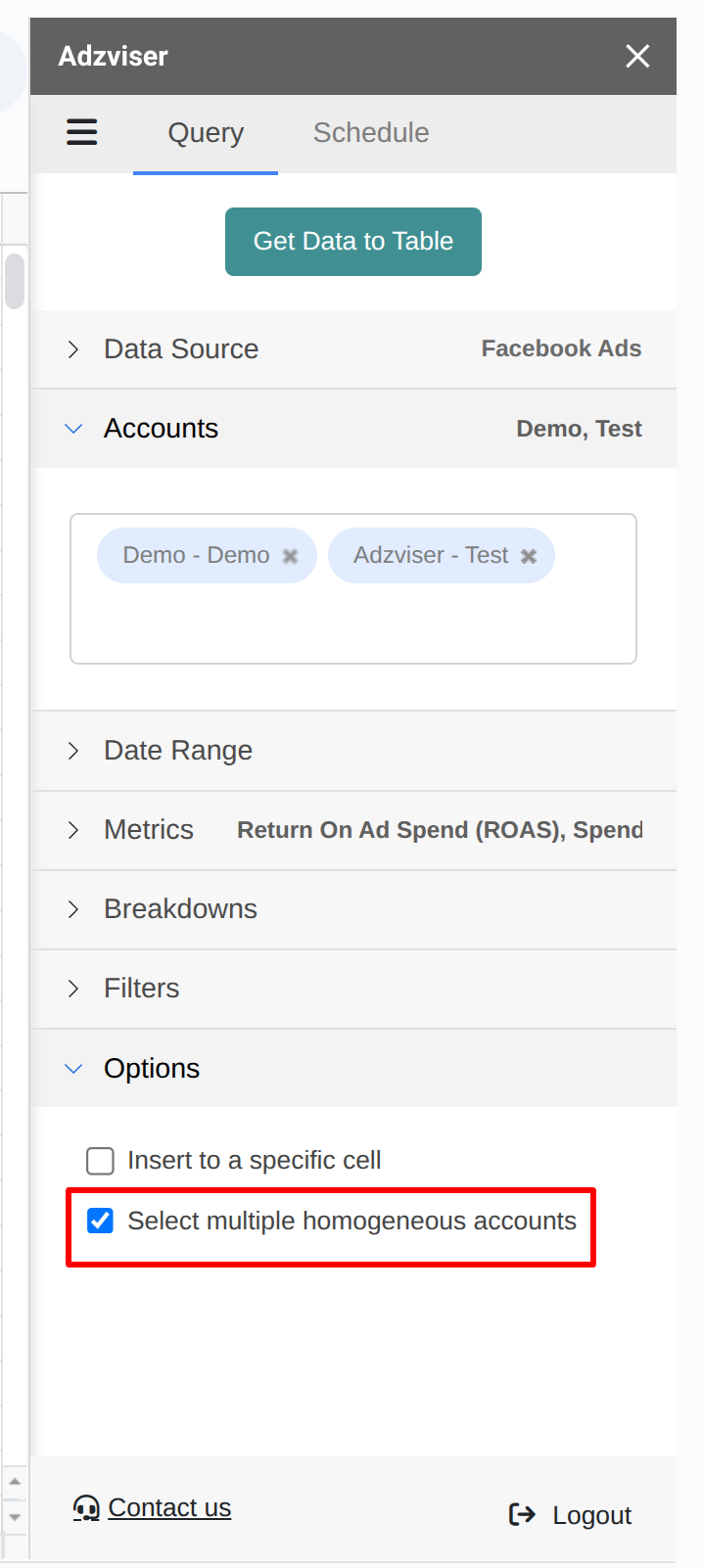
Task: Open the Contact us link
Action: [169, 1508]
